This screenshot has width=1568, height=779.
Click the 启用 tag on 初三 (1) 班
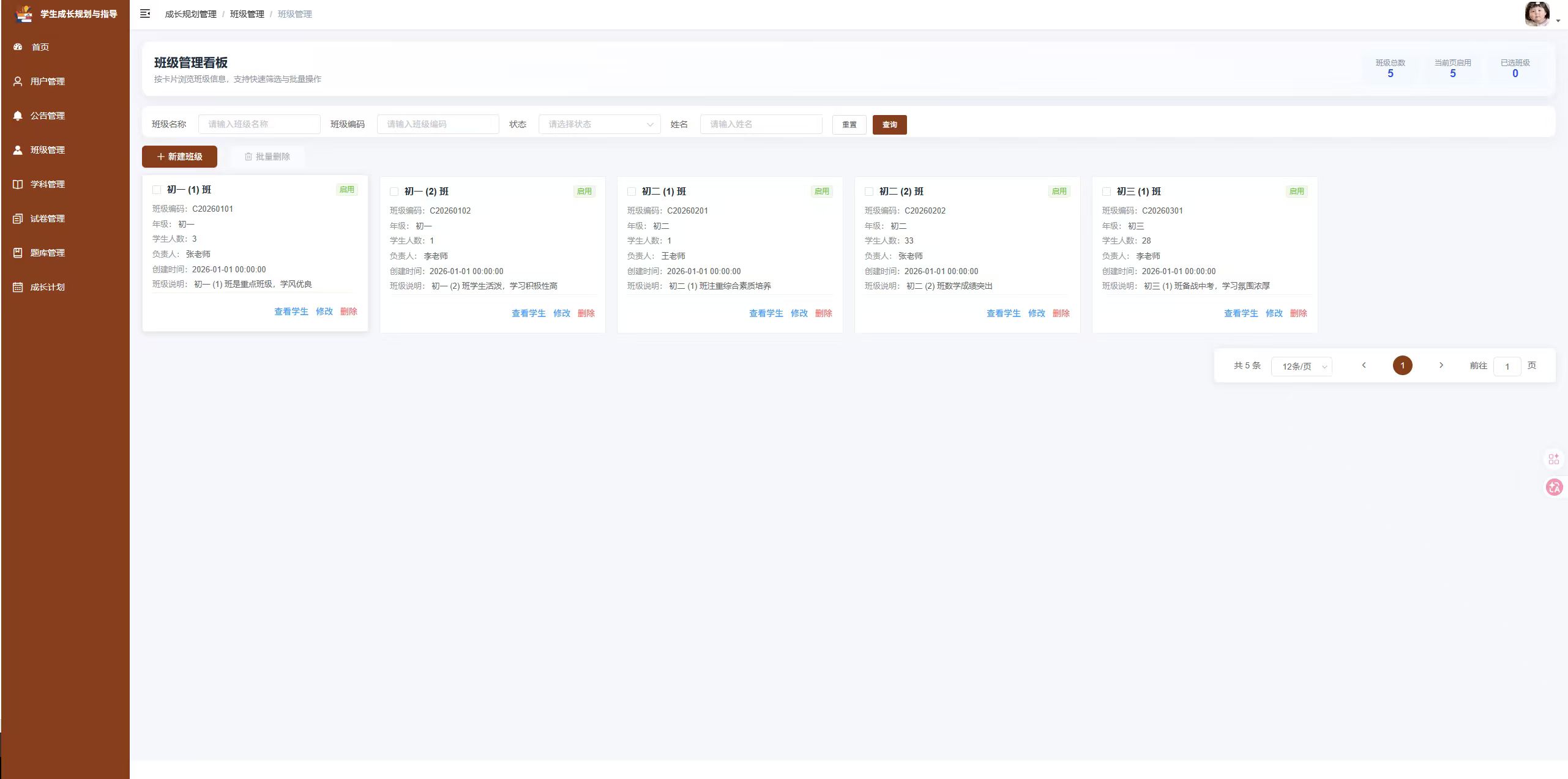pos(1297,192)
